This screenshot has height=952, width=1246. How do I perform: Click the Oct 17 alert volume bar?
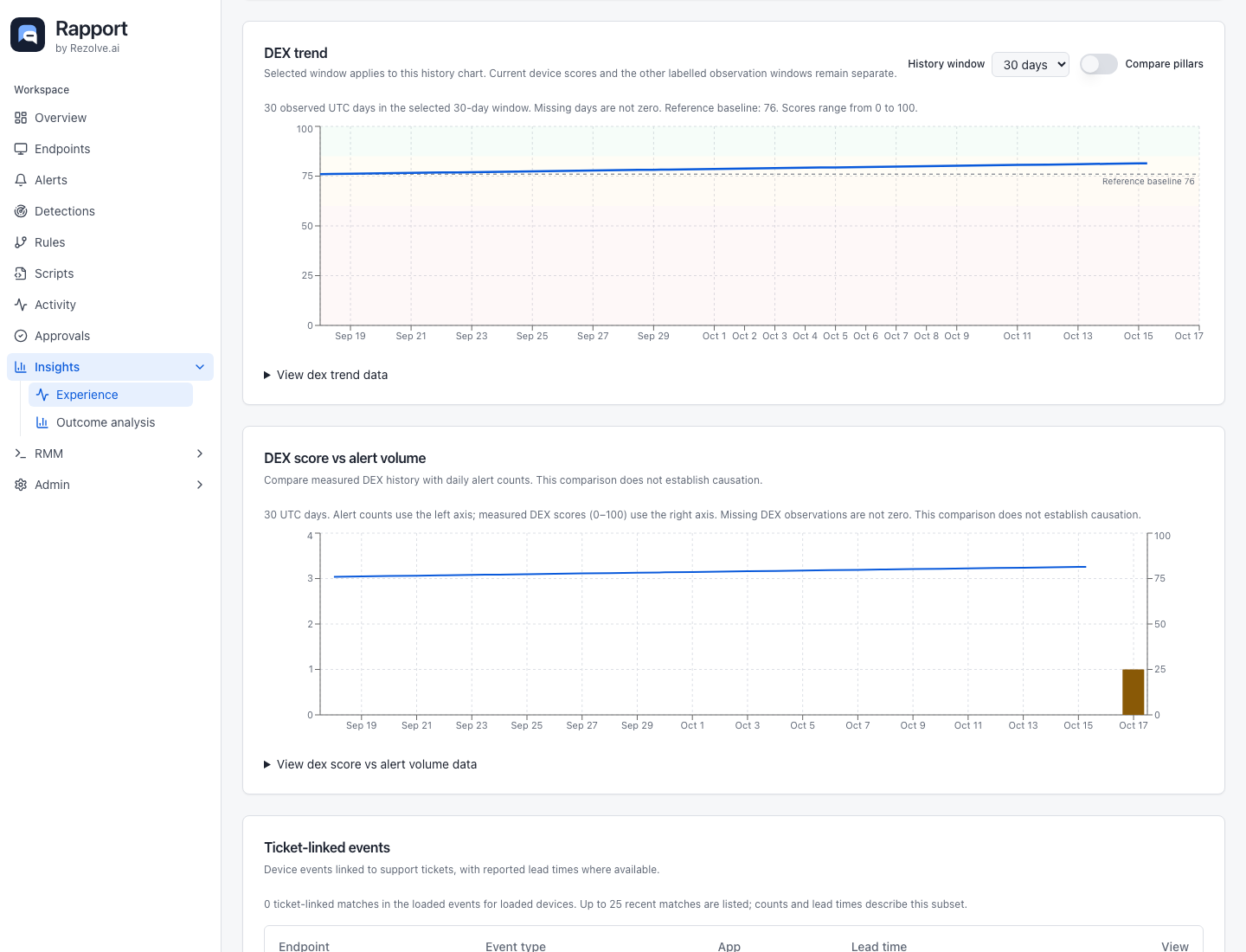click(1134, 691)
